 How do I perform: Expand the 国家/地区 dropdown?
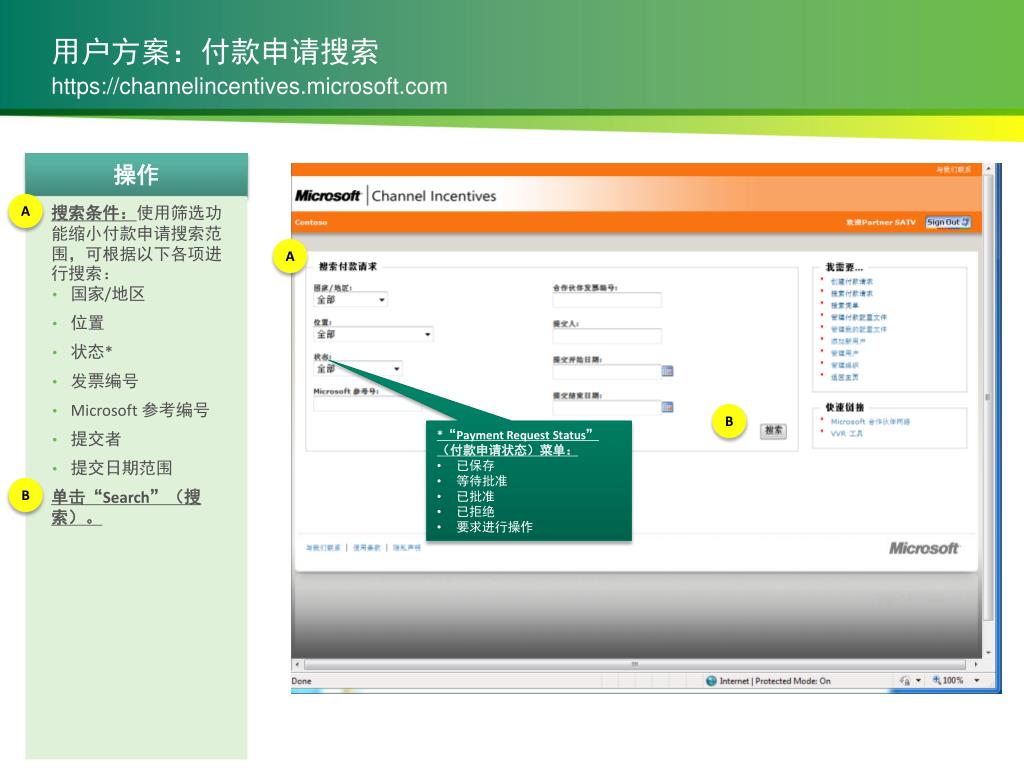351,300
